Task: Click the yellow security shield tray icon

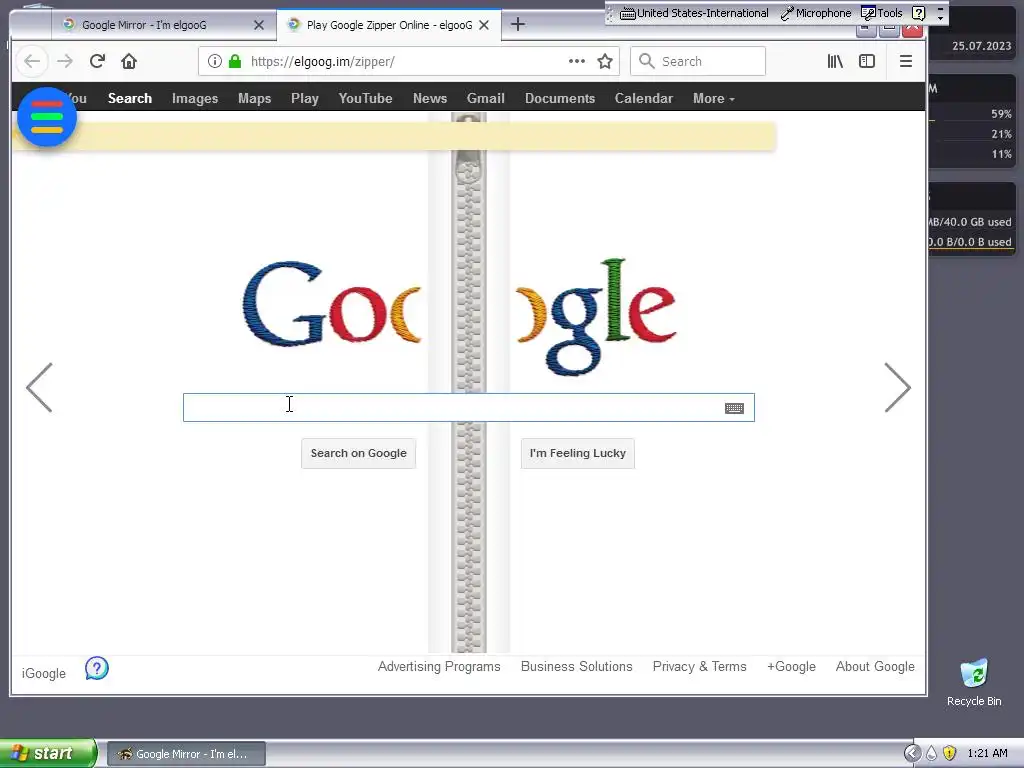Action: tap(950, 753)
